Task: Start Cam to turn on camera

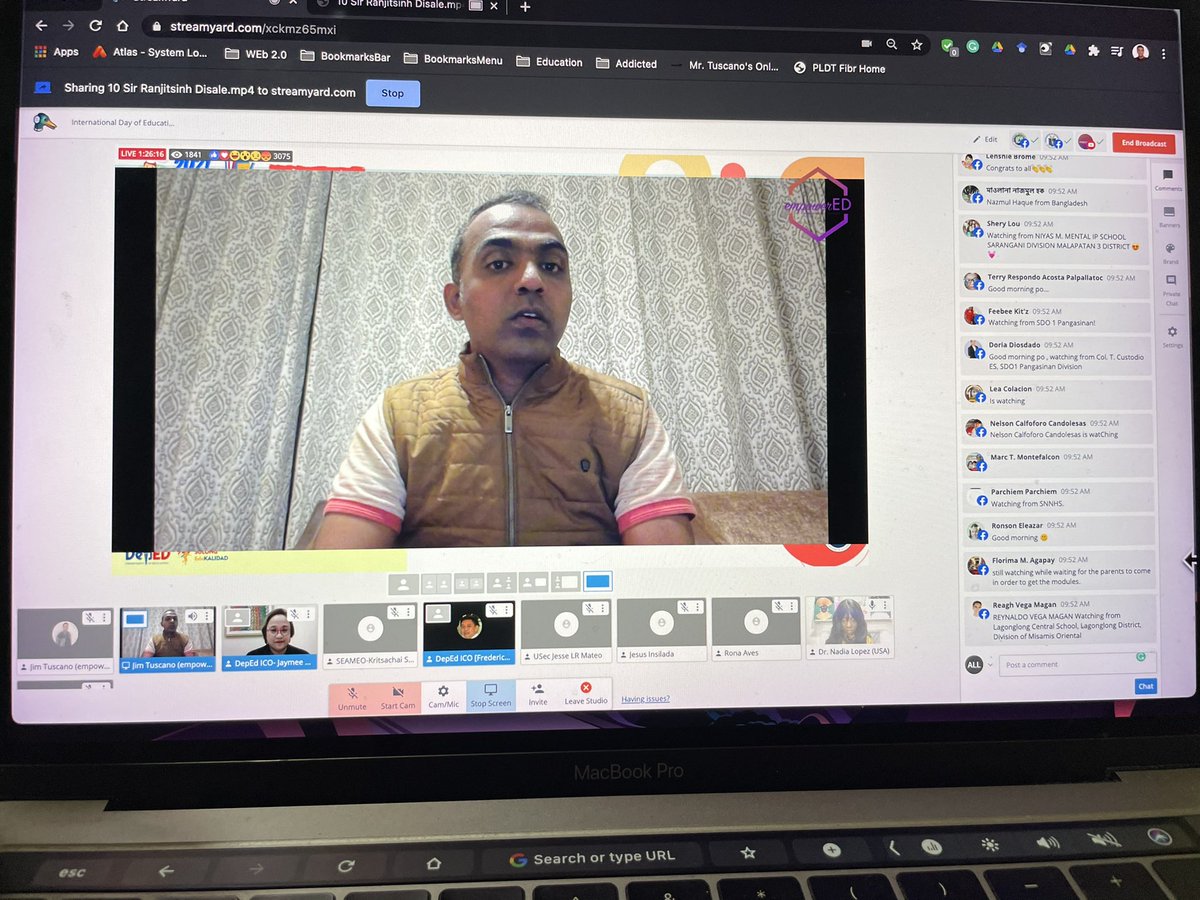Action: [398, 697]
